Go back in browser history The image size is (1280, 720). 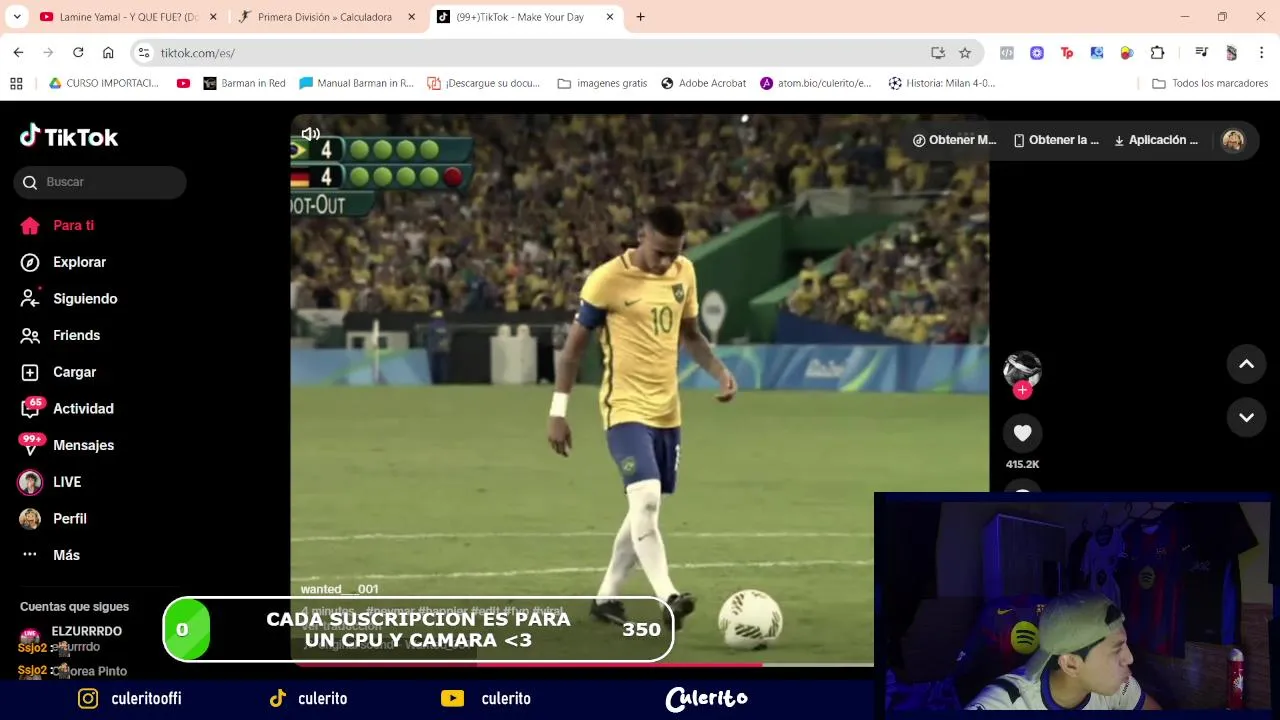pyautogui.click(x=18, y=52)
